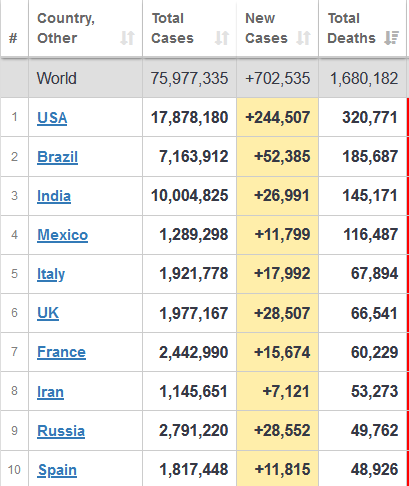Open the USA country link
Image resolution: width=409 pixels, height=486 pixels.
click(52, 118)
